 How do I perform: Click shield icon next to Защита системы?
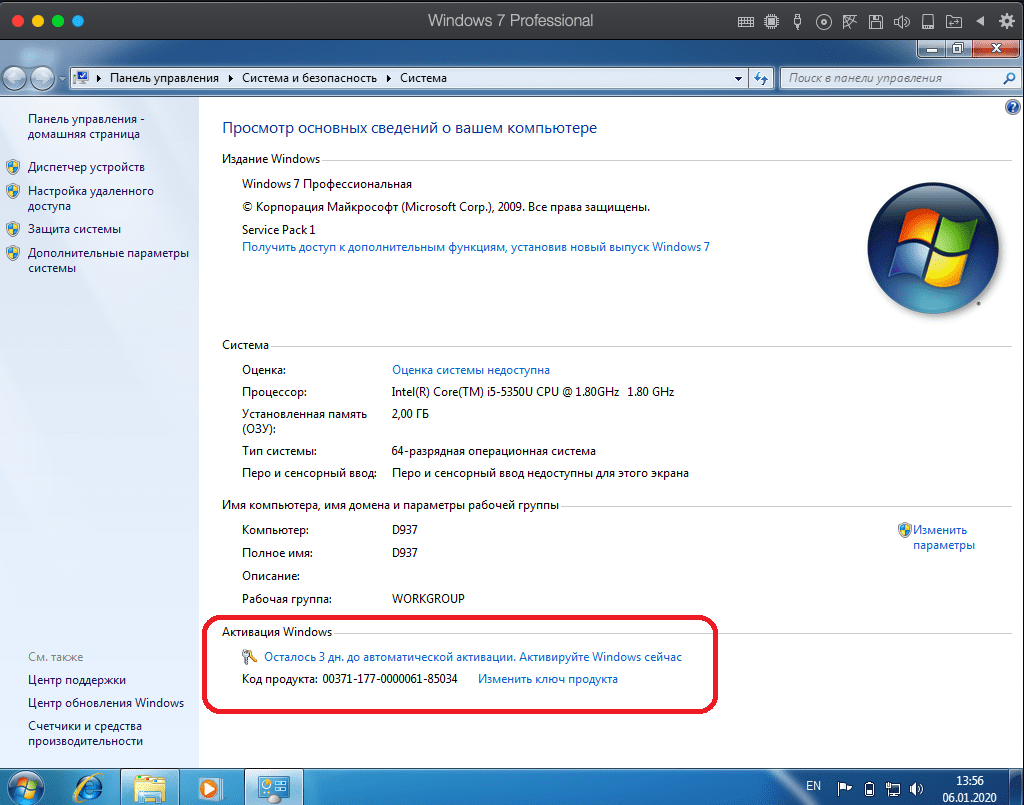click(x=13, y=229)
